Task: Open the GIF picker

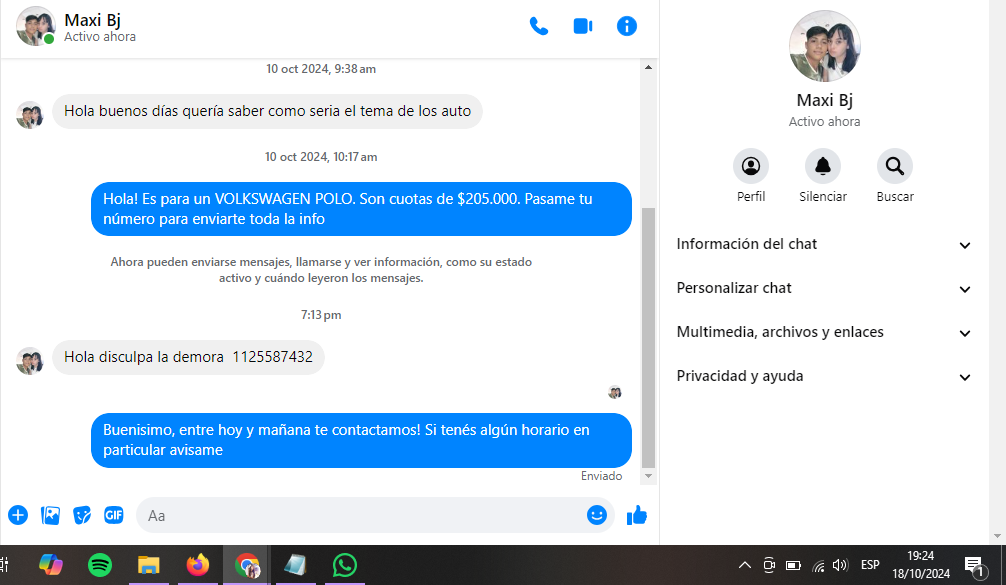Action: 114,515
